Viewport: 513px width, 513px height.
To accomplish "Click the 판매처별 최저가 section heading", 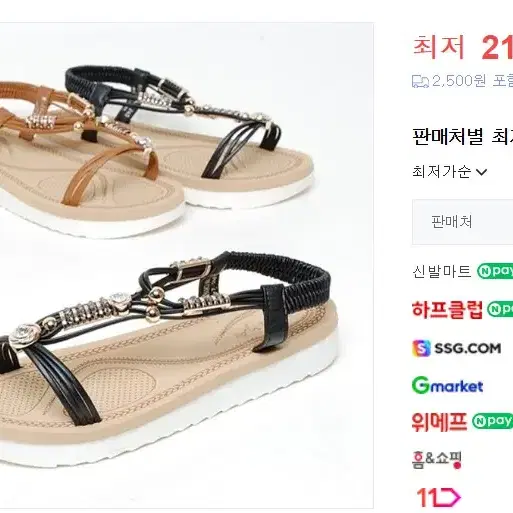I will (462, 136).
